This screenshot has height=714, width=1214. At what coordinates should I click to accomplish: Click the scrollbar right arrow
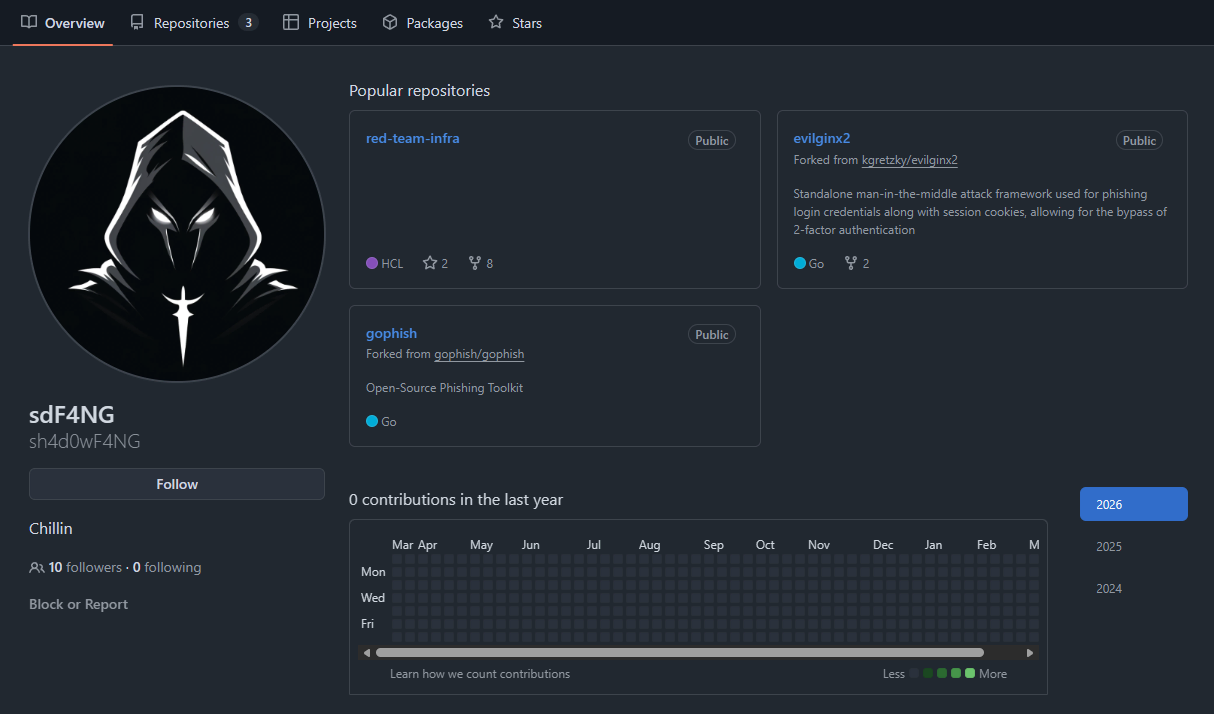click(1030, 653)
